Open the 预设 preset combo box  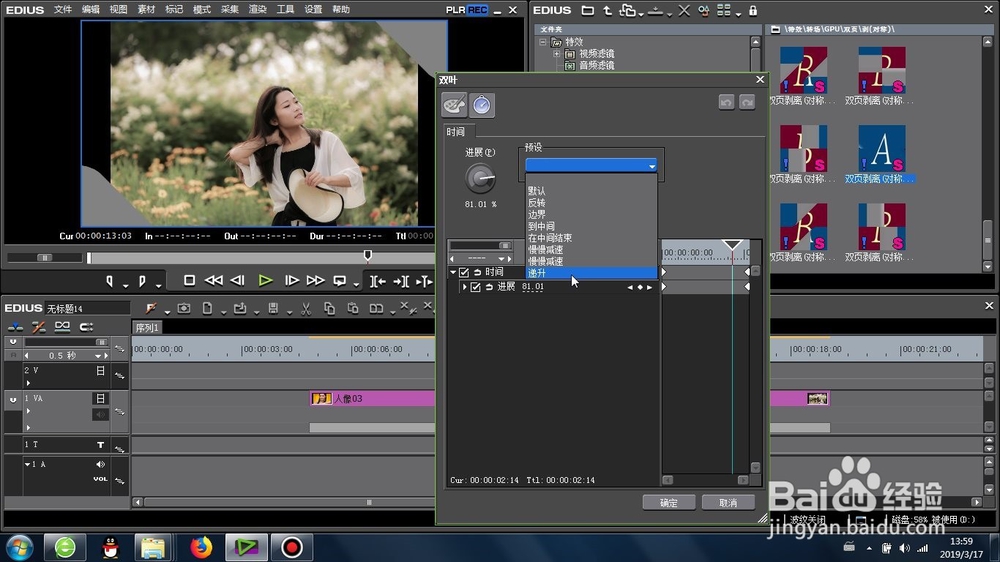click(x=591, y=165)
